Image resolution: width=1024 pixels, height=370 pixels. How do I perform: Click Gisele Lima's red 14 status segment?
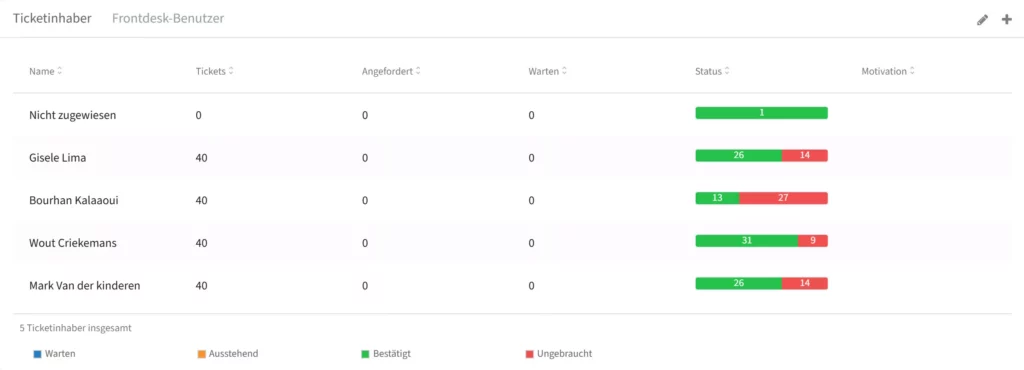coord(805,155)
